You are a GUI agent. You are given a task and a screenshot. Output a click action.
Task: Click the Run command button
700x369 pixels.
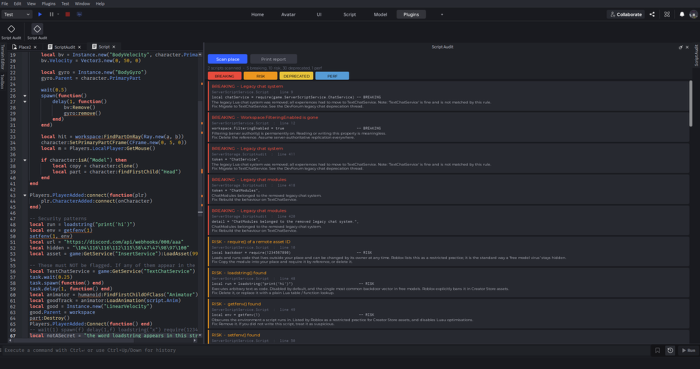click(x=688, y=350)
